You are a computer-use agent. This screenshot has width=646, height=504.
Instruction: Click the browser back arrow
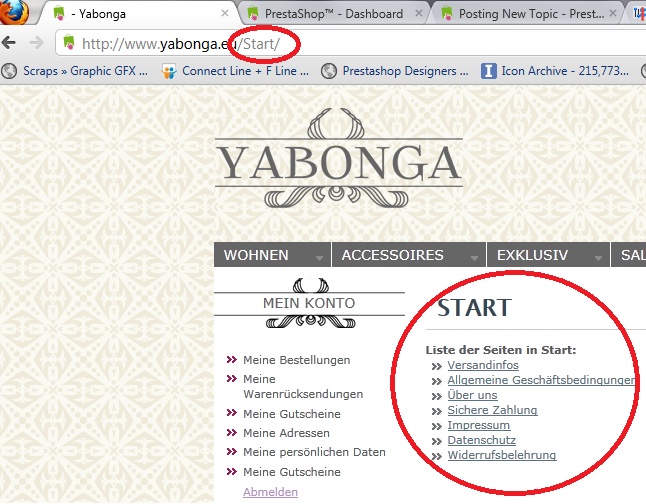point(9,42)
